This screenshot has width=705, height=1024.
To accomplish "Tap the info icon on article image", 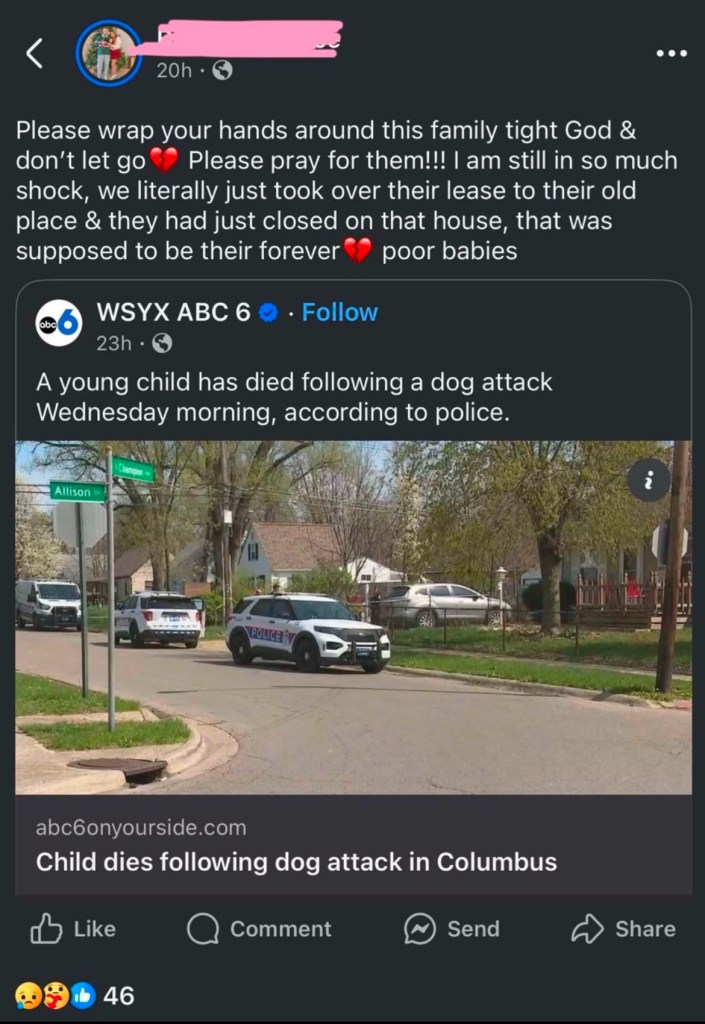I will click(649, 481).
